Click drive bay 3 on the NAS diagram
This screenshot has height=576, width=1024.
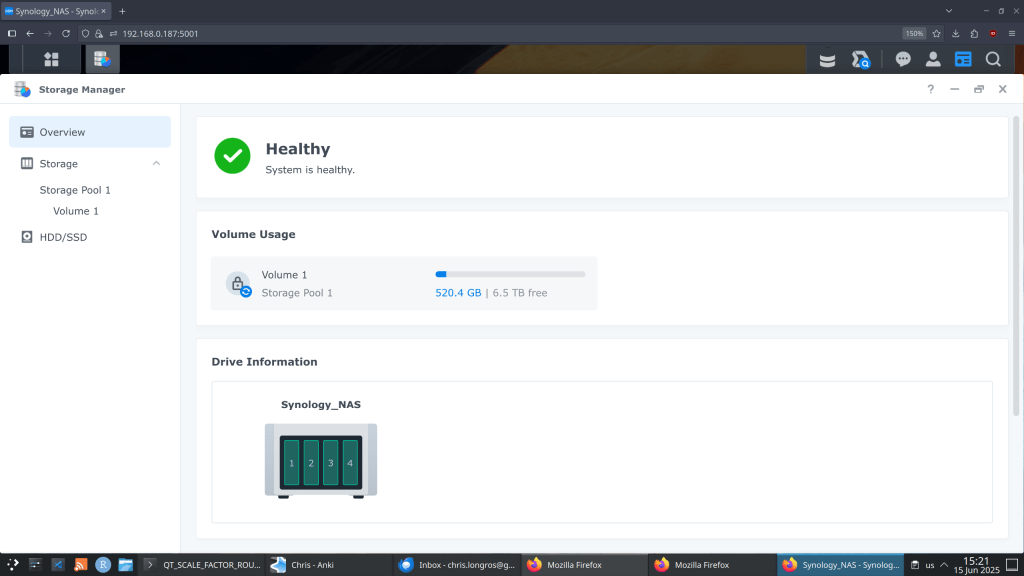coord(331,463)
